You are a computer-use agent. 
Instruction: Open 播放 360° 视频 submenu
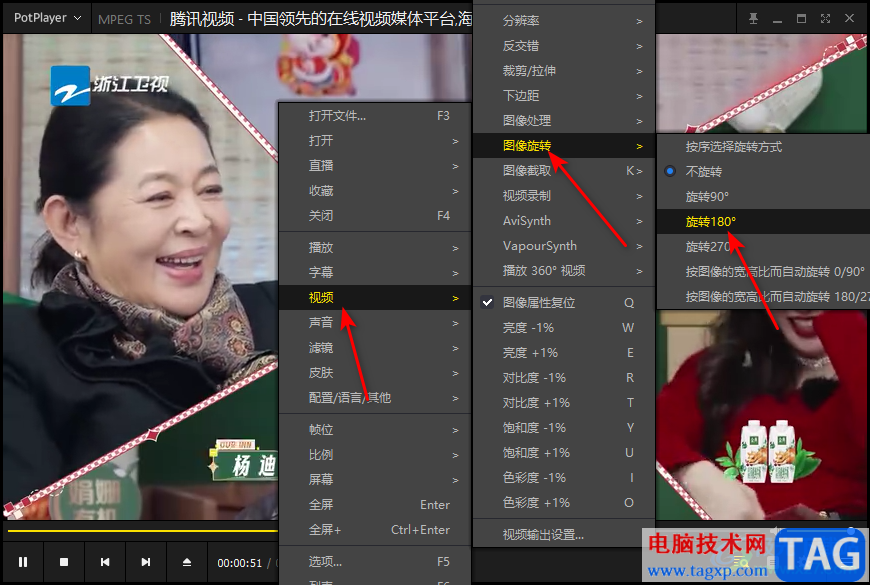point(564,270)
